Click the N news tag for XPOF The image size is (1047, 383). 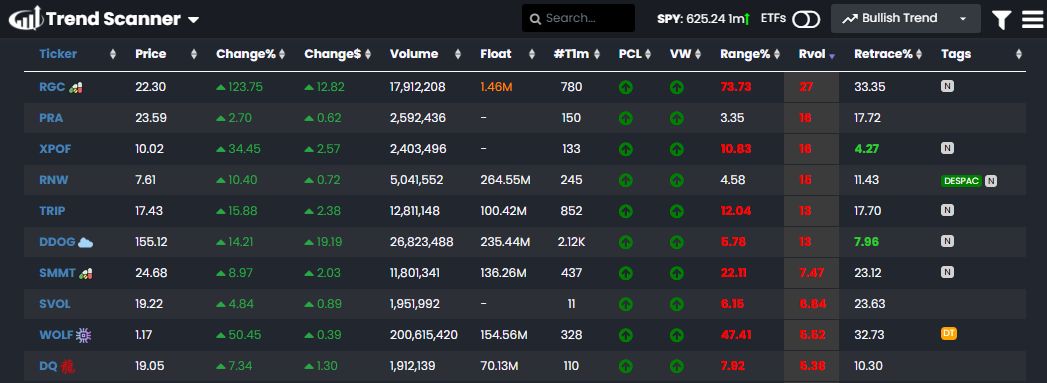[x=947, y=147]
